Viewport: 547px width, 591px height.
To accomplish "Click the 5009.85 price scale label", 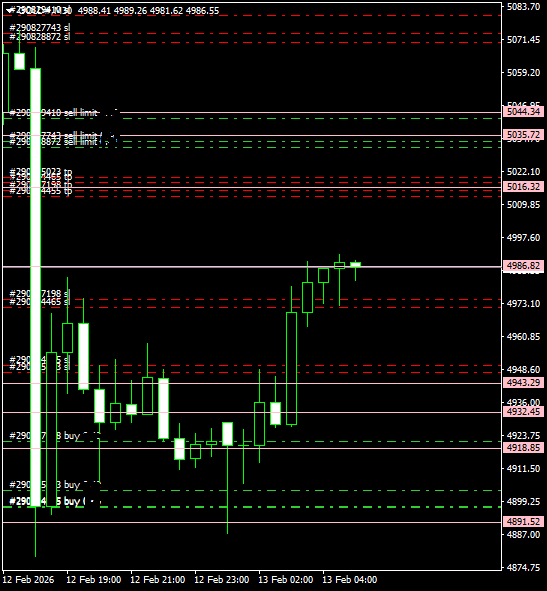I will coord(523,205).
